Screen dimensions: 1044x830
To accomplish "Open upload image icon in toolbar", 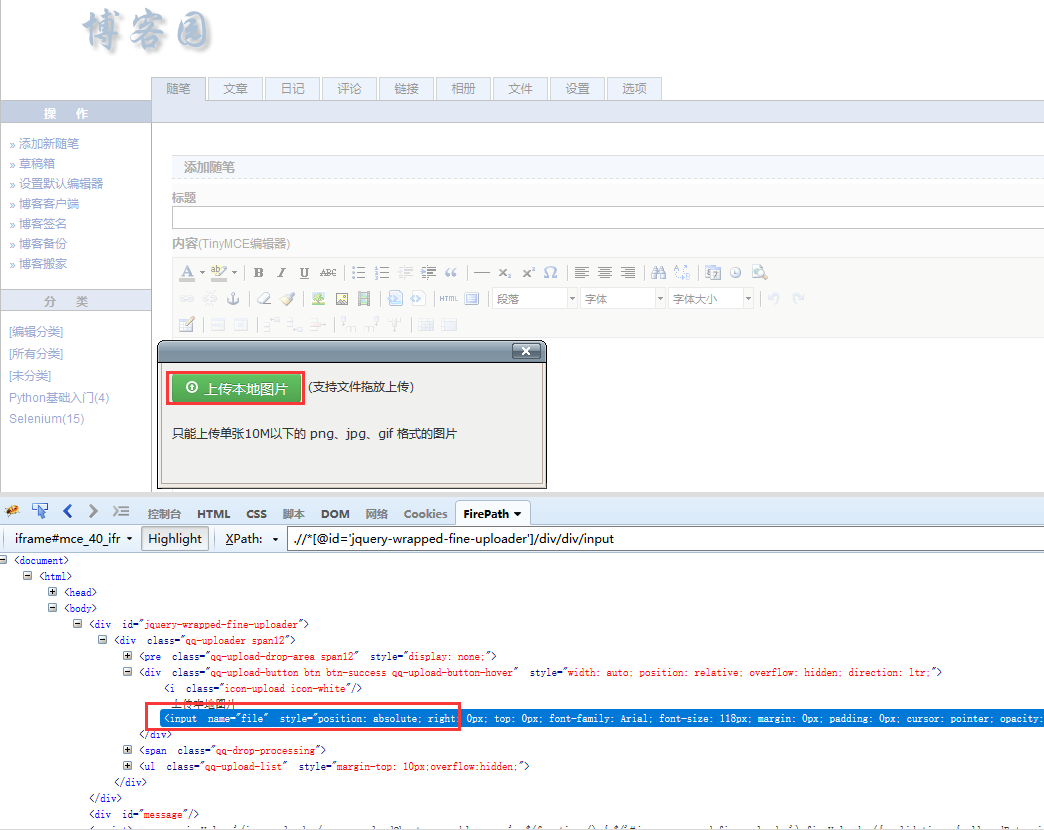I will 318,298.
